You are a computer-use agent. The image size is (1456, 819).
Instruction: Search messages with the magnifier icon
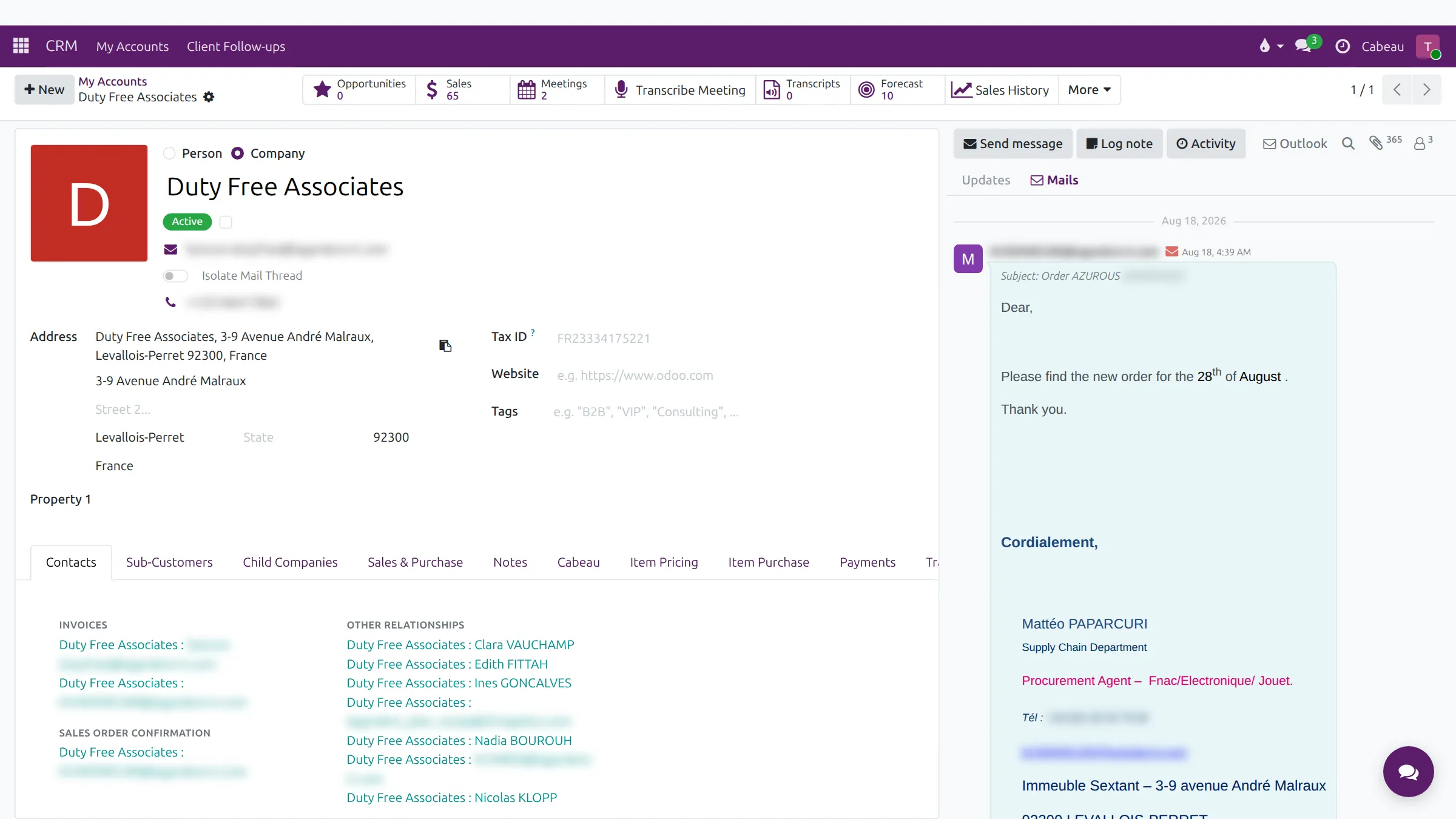(x=1348, y=144)
